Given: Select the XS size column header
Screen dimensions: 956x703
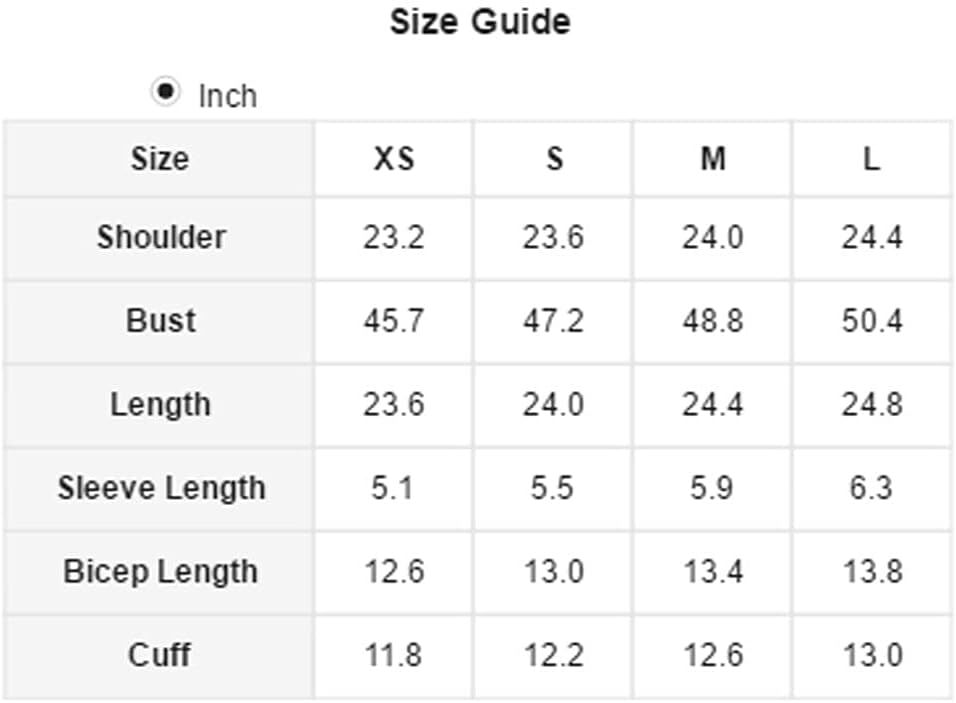Looking at the screenshot, I should (393, 159).
